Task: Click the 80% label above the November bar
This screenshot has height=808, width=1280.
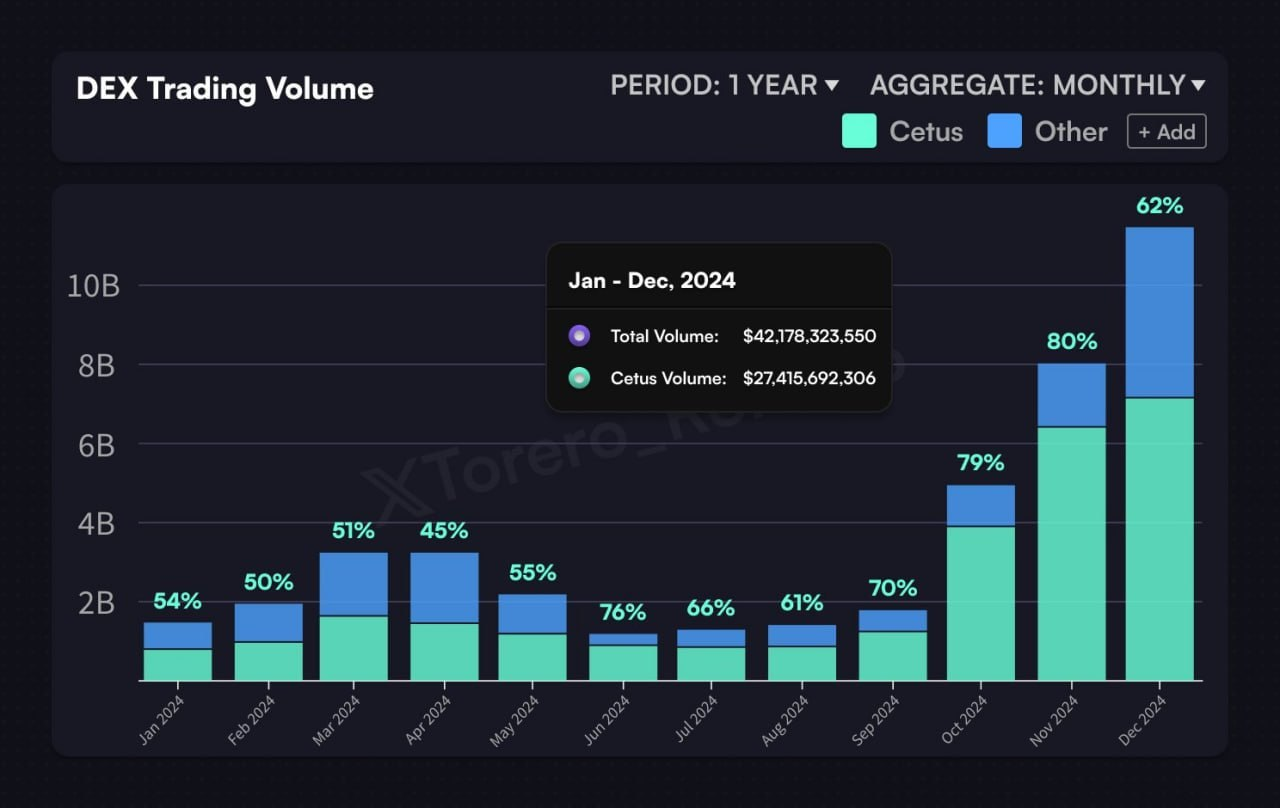Action: (1072, 341)
